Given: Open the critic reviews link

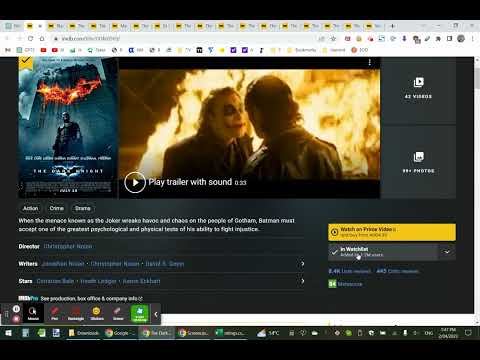Looking at the screenshot, I should pos(397,271).
